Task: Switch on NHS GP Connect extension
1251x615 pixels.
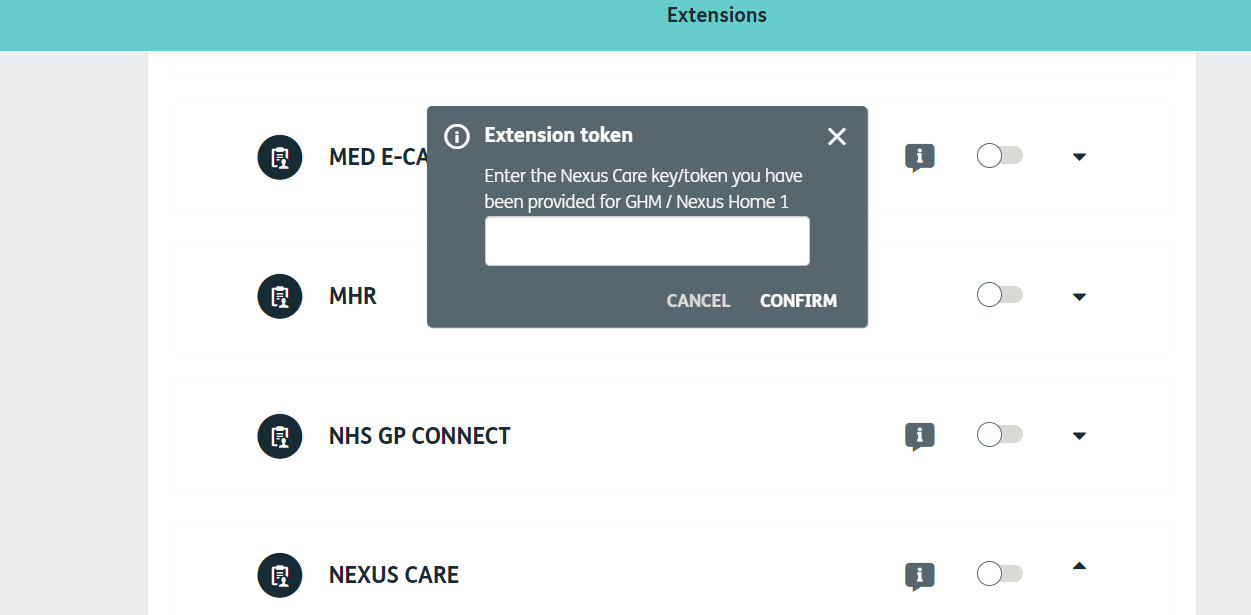Action: 999,434
